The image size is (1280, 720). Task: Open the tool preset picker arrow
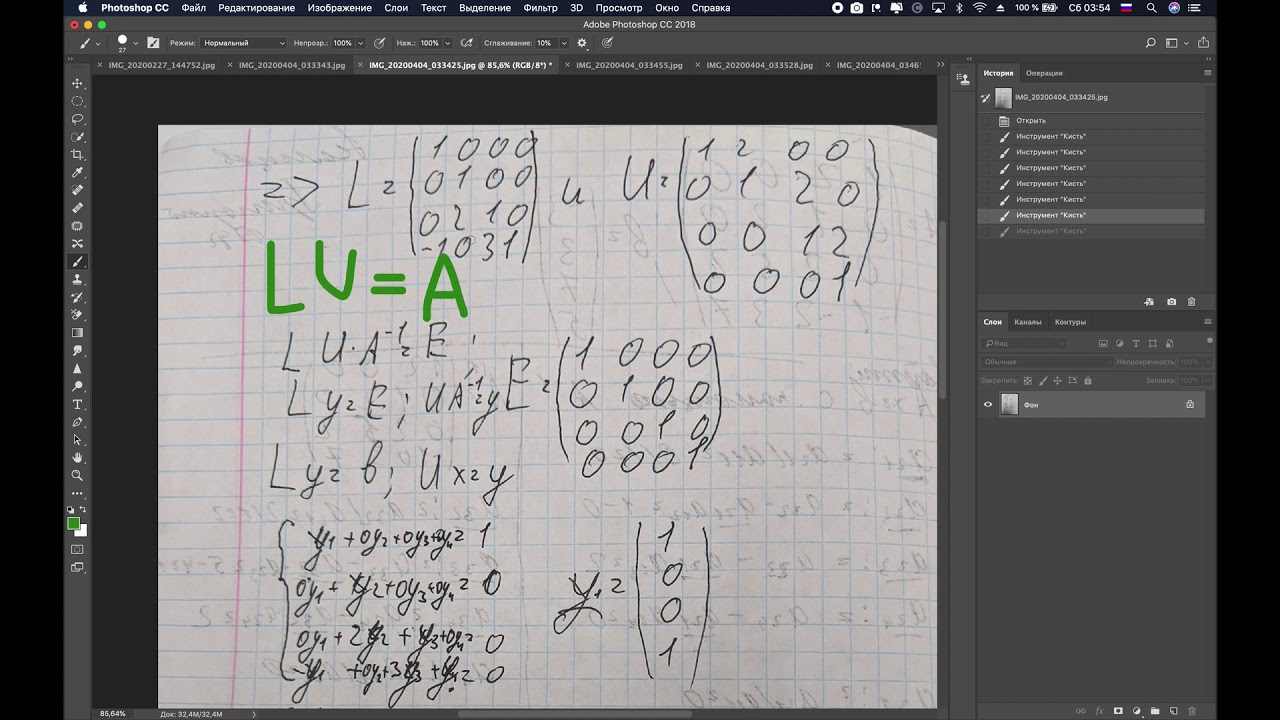pos(98,43)
